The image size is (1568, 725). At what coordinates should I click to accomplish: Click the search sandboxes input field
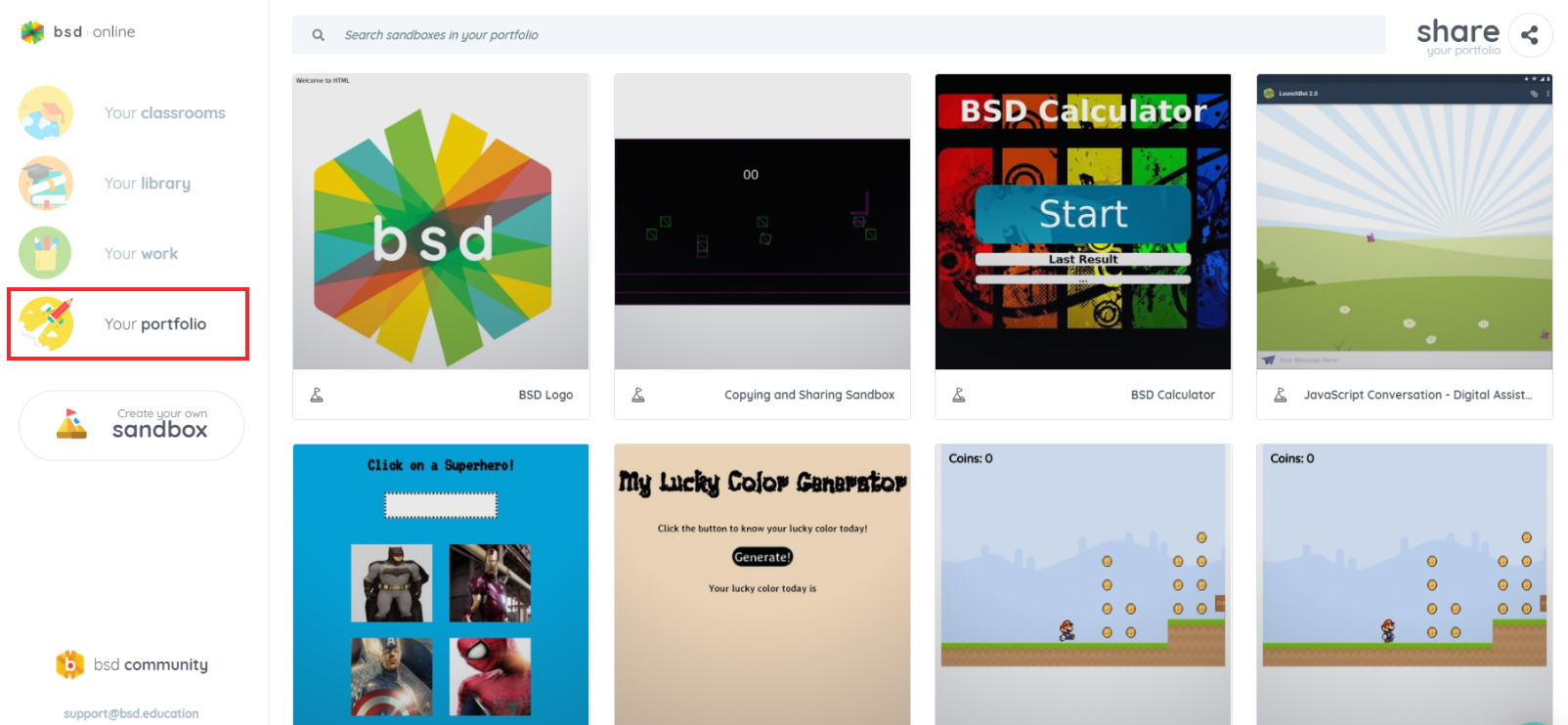coord(839,35)
